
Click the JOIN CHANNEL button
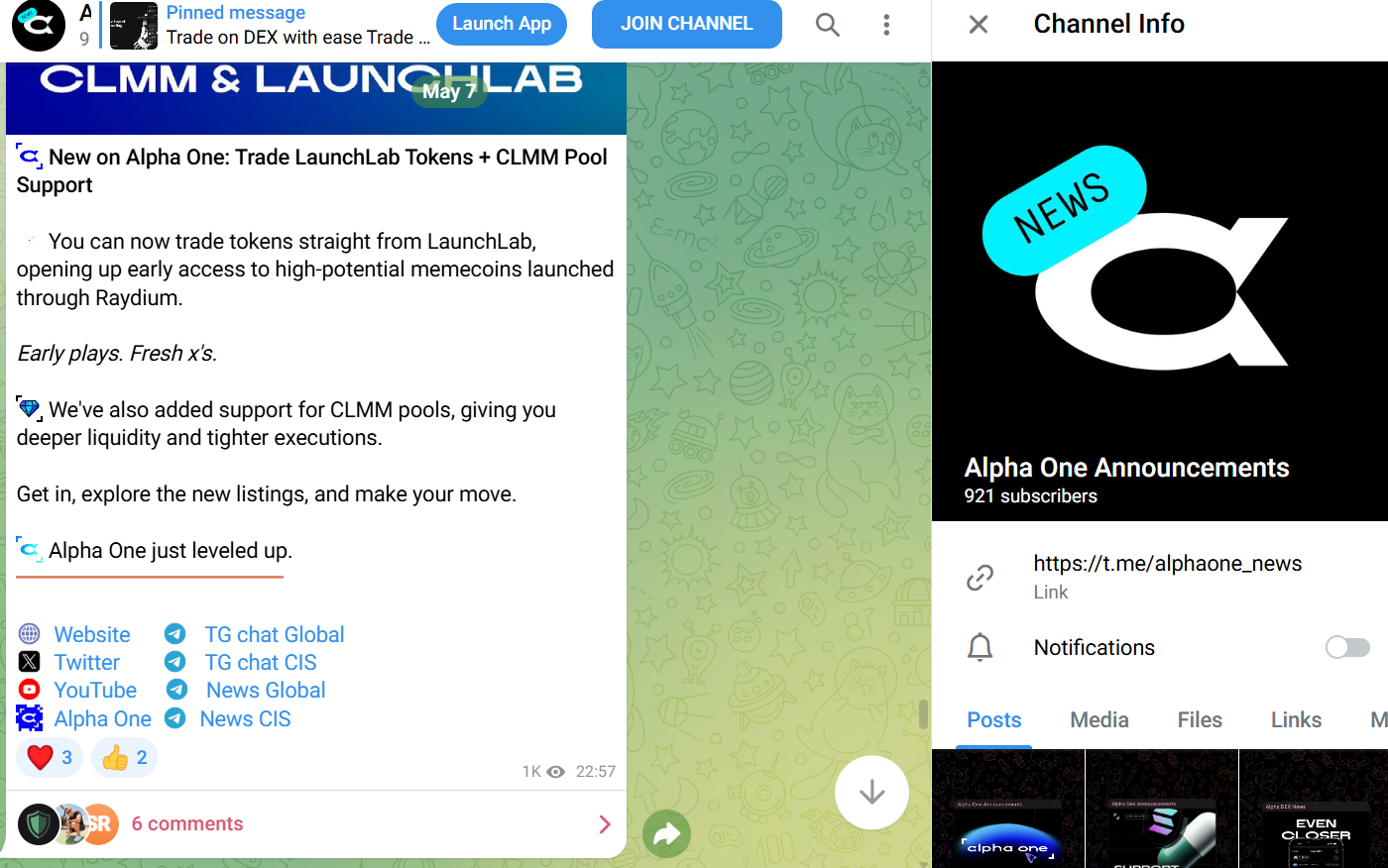click(687, 24)
